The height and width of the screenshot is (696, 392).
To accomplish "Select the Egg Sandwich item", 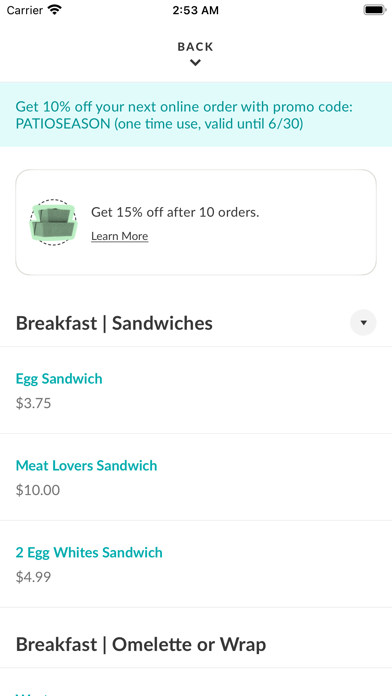I will click(x=196, y=390).
